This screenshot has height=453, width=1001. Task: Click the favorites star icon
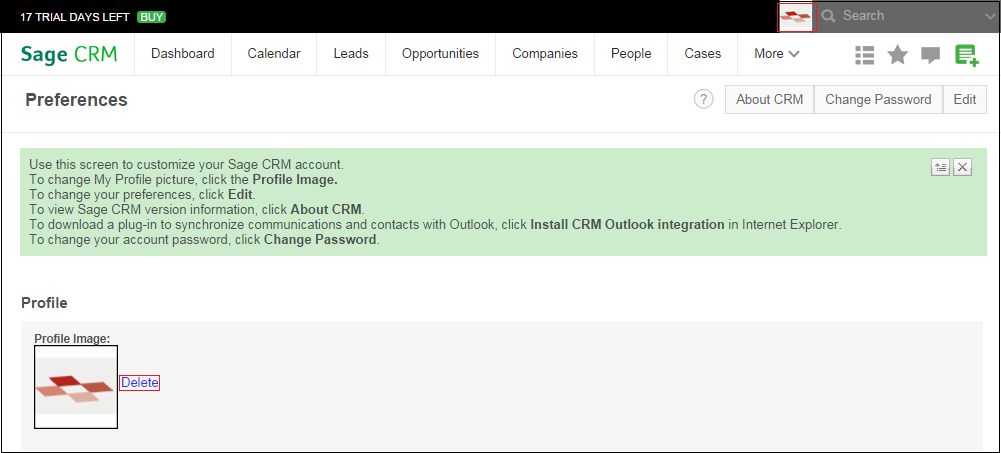click(898, 55)
